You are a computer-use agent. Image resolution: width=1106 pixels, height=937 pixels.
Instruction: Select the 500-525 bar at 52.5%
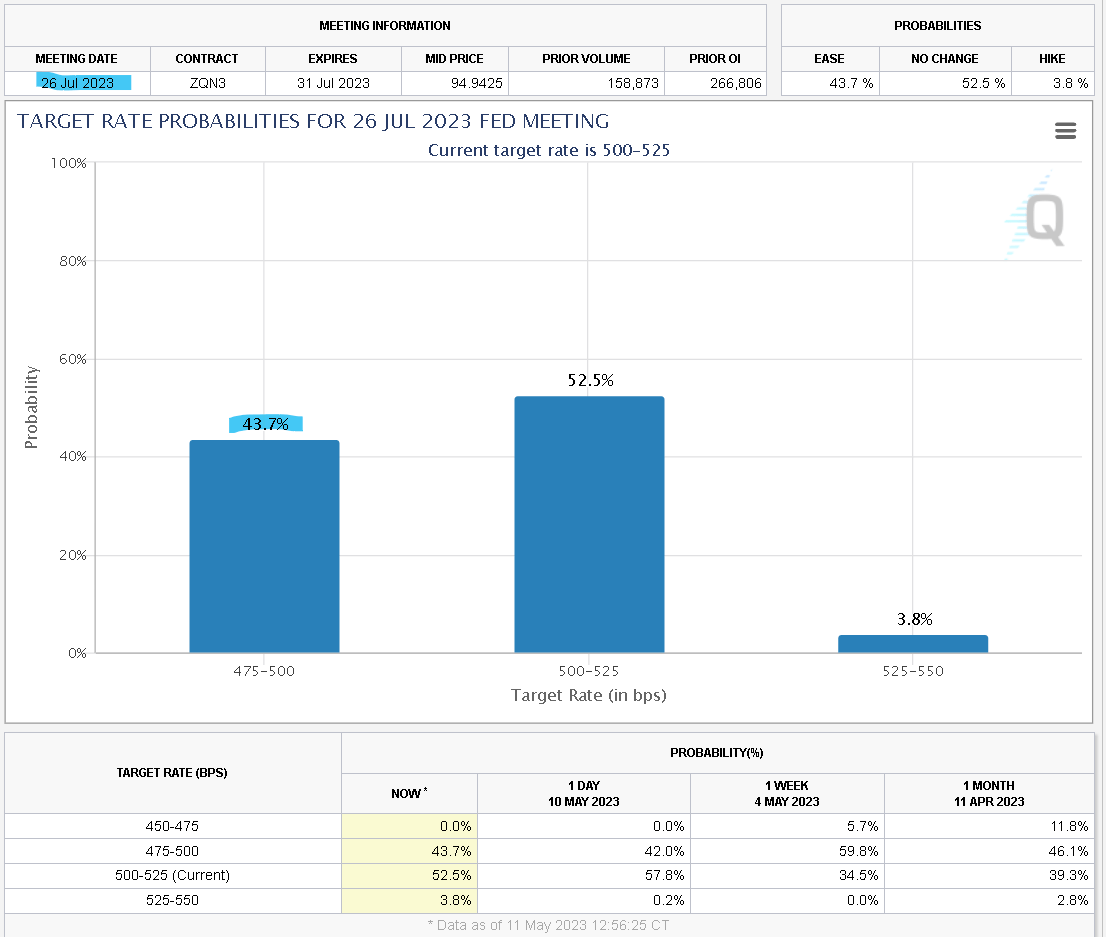point(589,524)
